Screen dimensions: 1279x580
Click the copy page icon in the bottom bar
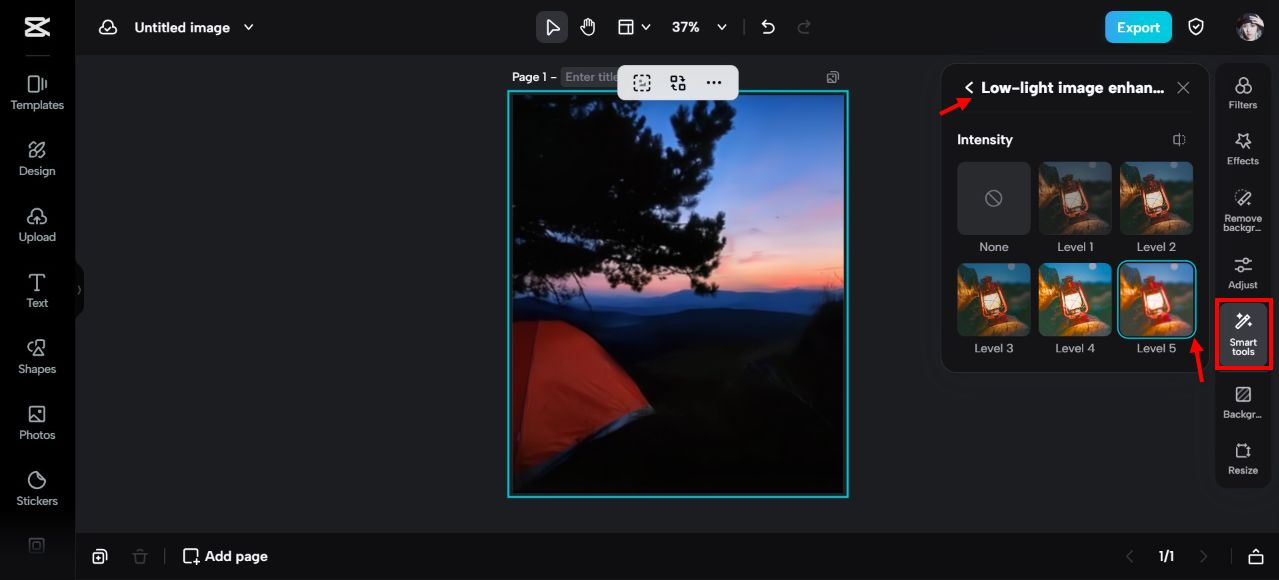pos(100,556)
